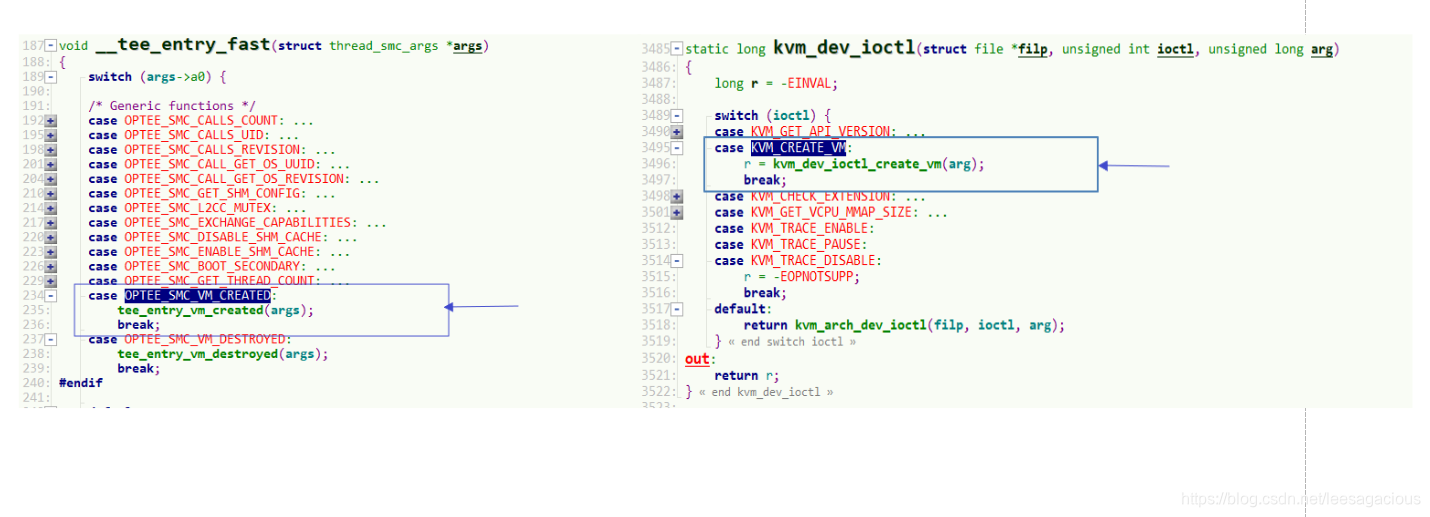The width and height of the screenshot is (1430, 517).
Task: Expand the OPTEE_SMC_CALL_GET_OS_UUID case
Action: tap(51, 164)
